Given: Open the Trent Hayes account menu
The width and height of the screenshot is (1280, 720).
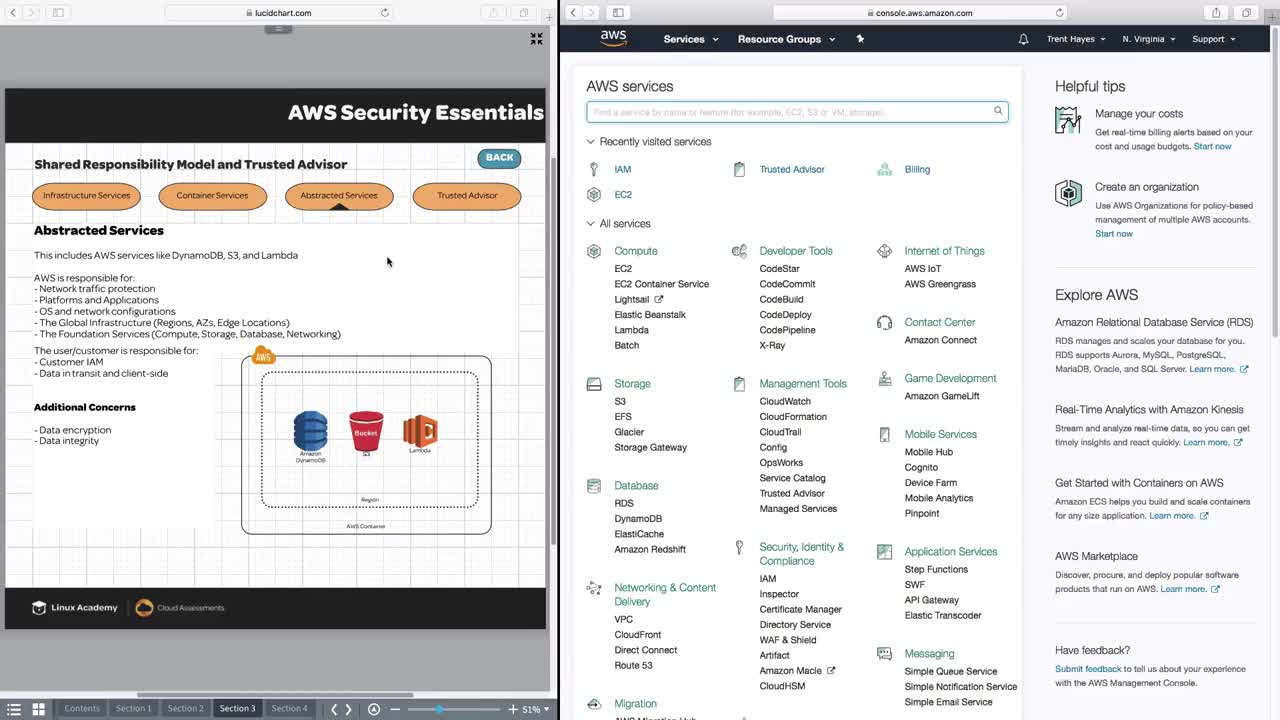Looking at the screenshot, I should coord(1076,39).
